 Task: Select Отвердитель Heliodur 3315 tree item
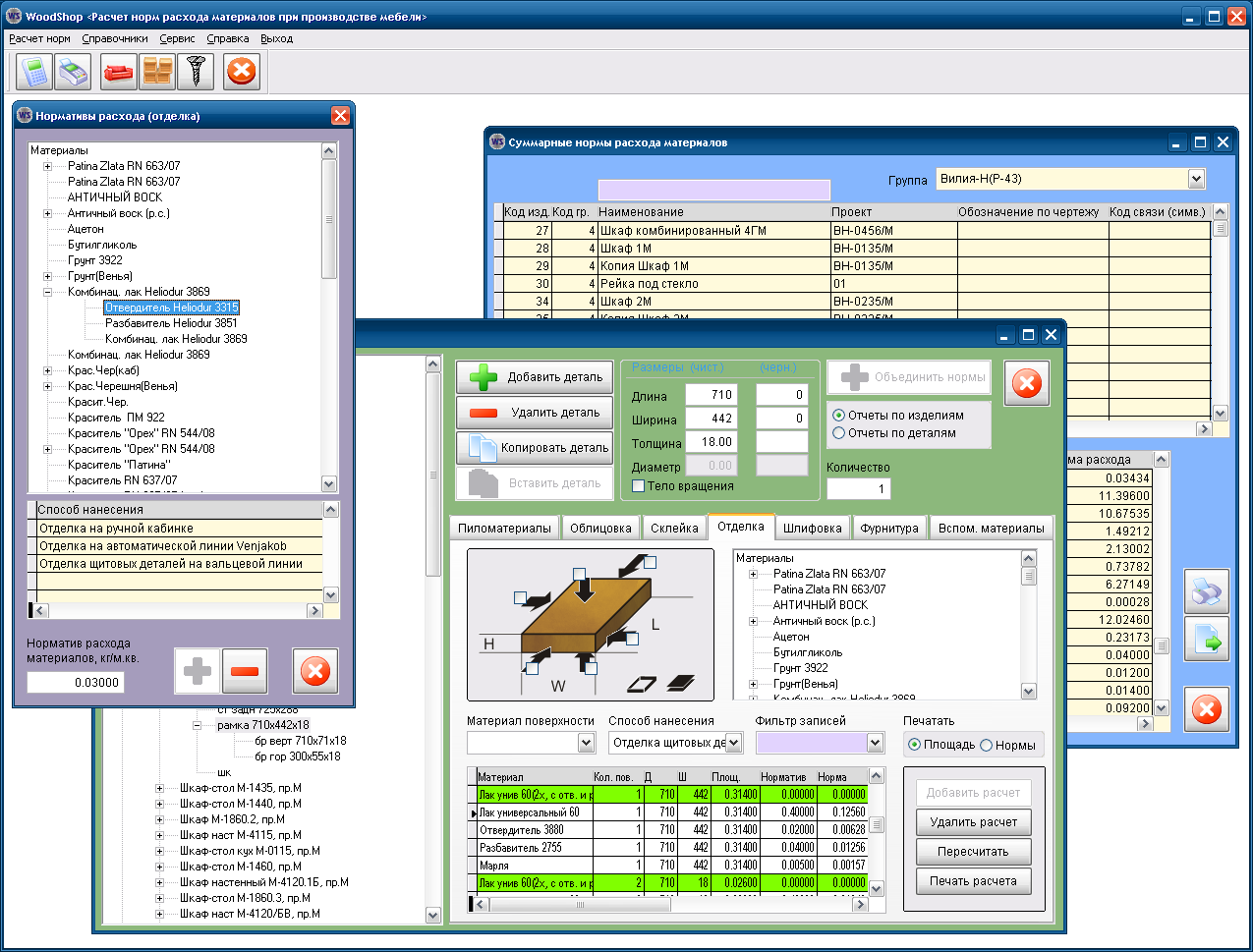point(172,308)
